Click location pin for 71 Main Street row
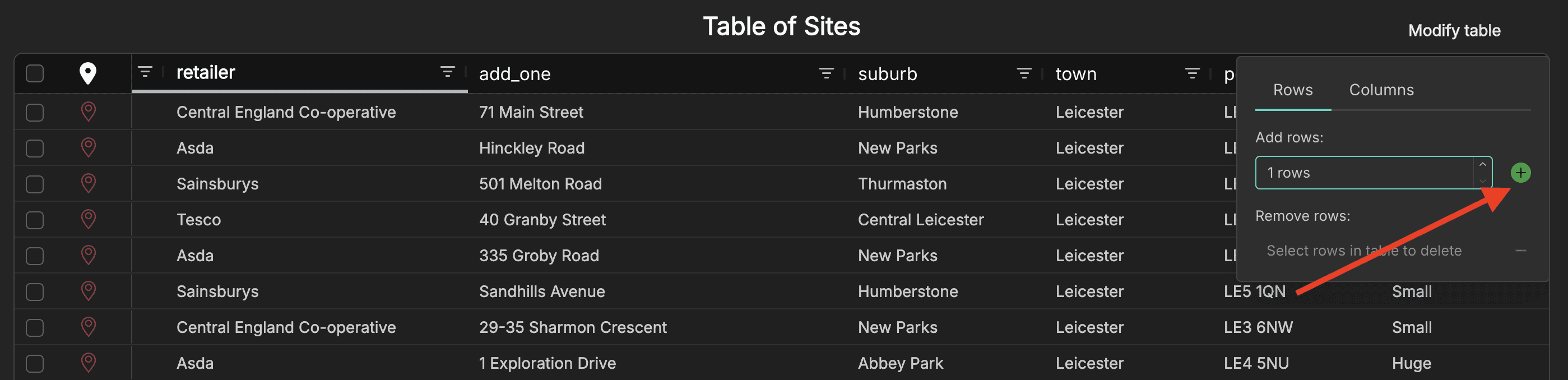Viewport: 1568px width, 380px height. 88,112
